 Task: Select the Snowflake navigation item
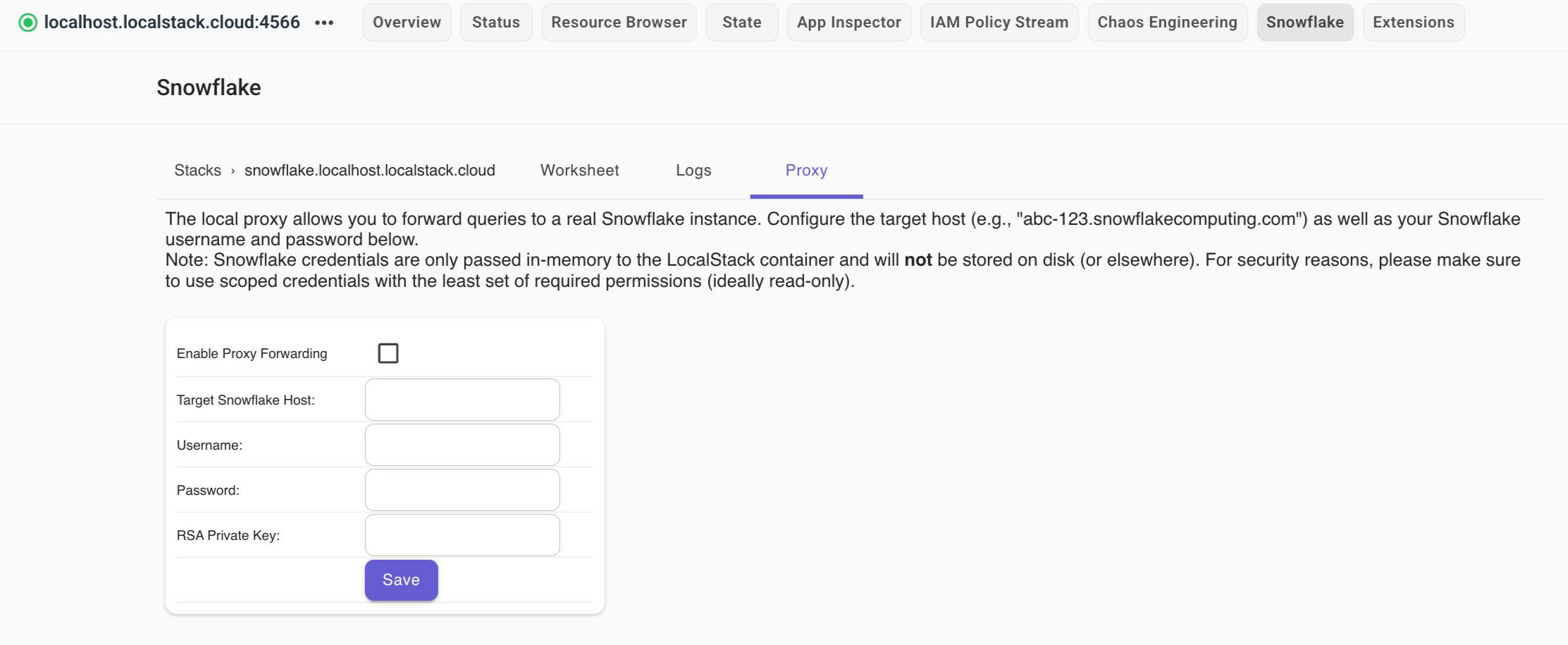(1304, 22)
